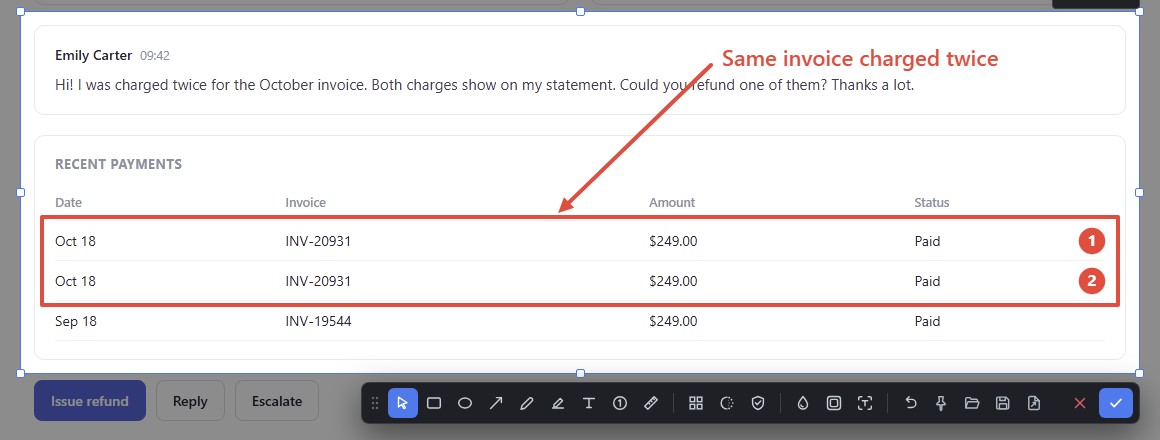Activate the Text annotation tool
This screenshot has width=1160, height=440.
(x=589, y=403)
